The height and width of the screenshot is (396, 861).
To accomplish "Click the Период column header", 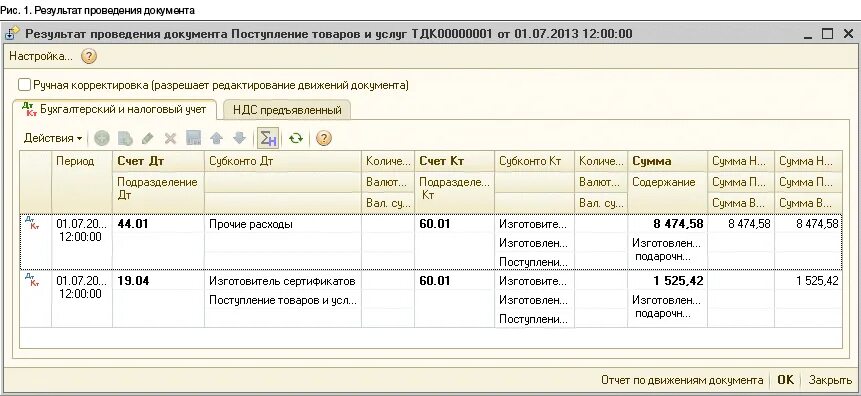I will coord(82,182).
